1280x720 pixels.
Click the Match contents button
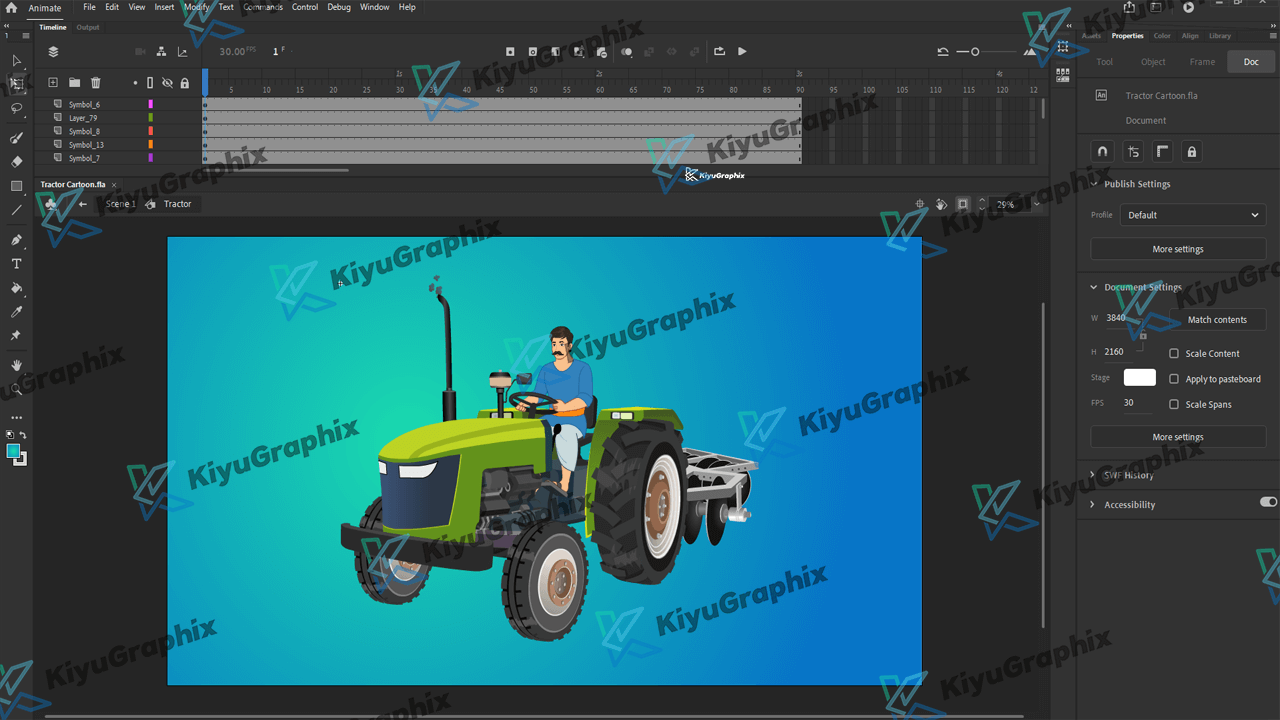[1216, 320]
